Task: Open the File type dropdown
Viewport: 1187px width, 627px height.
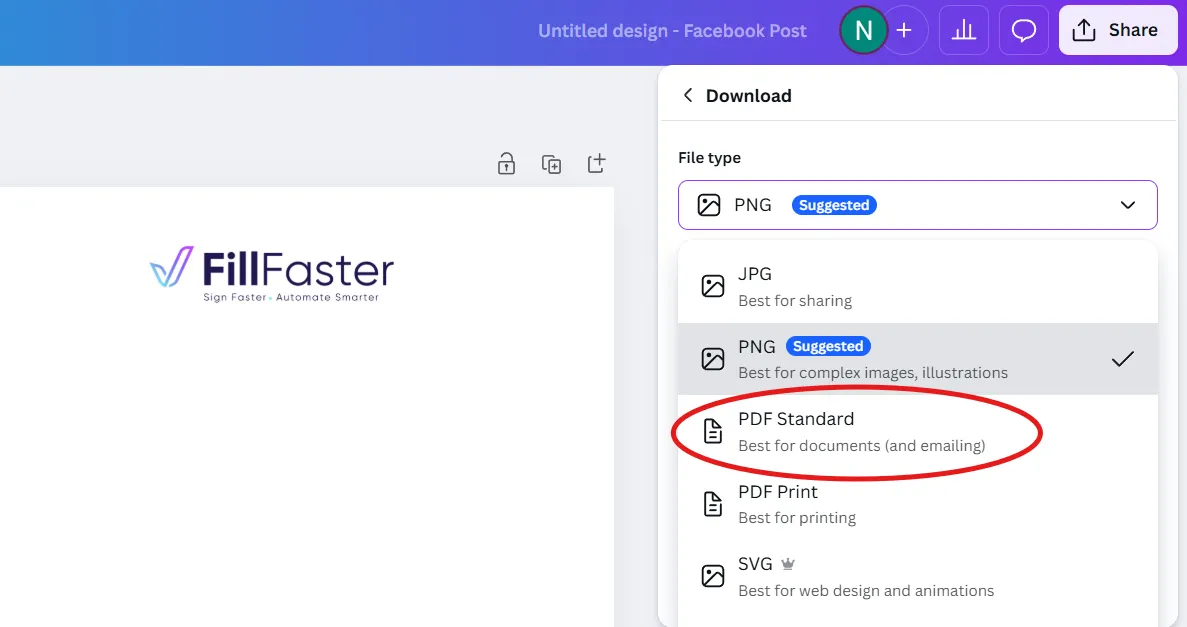Action: 917,205
